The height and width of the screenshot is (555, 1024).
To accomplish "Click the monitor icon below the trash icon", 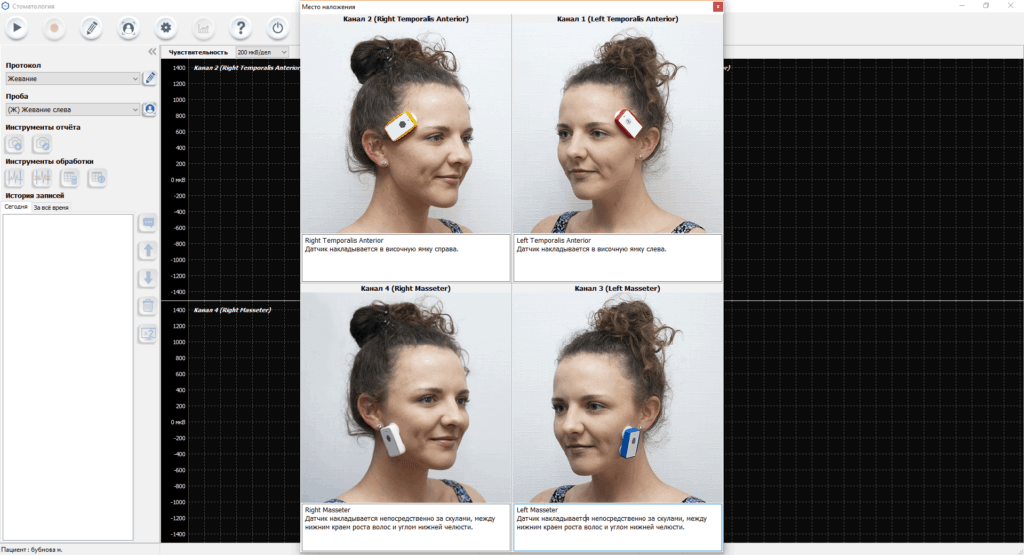I will 148,334.
